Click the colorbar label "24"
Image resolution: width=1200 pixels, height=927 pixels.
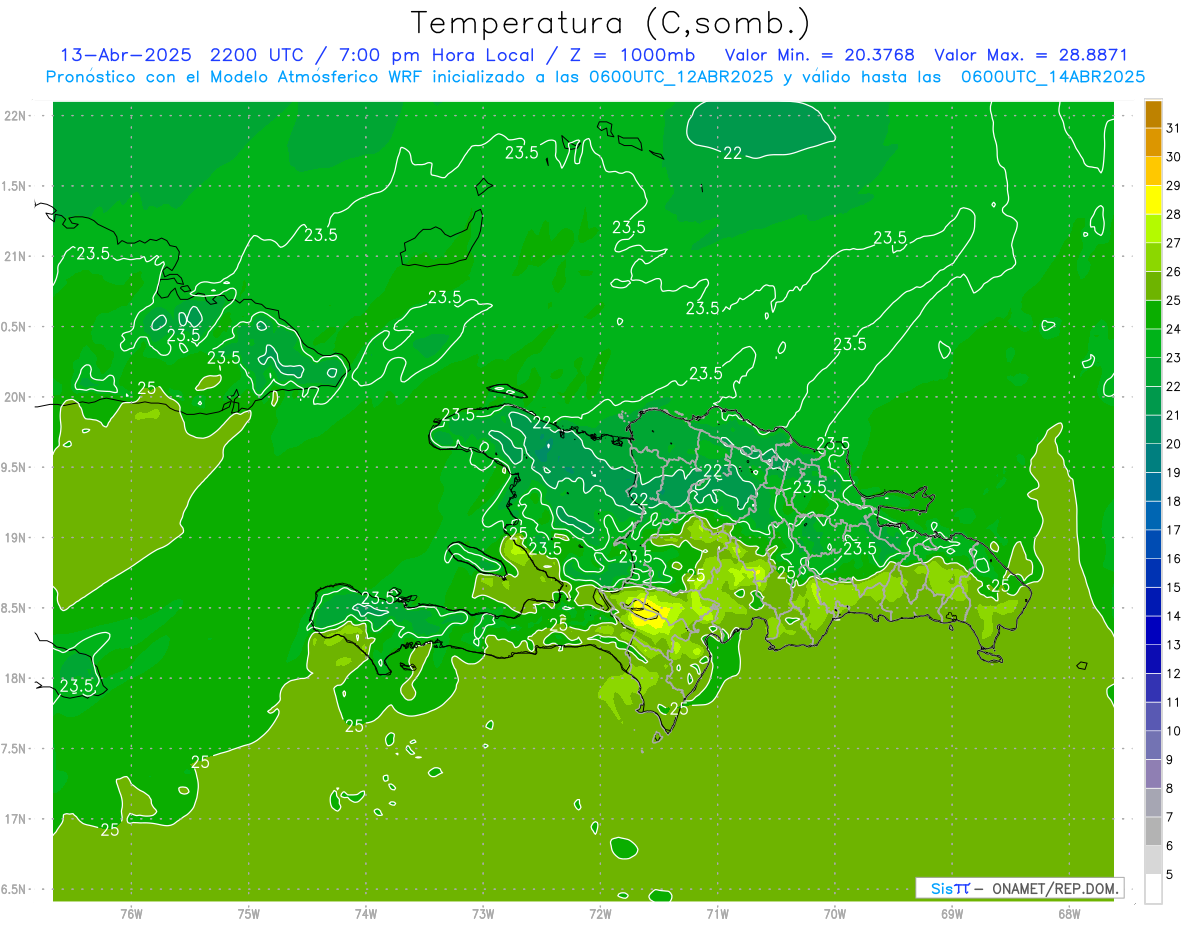[1173, 329]
